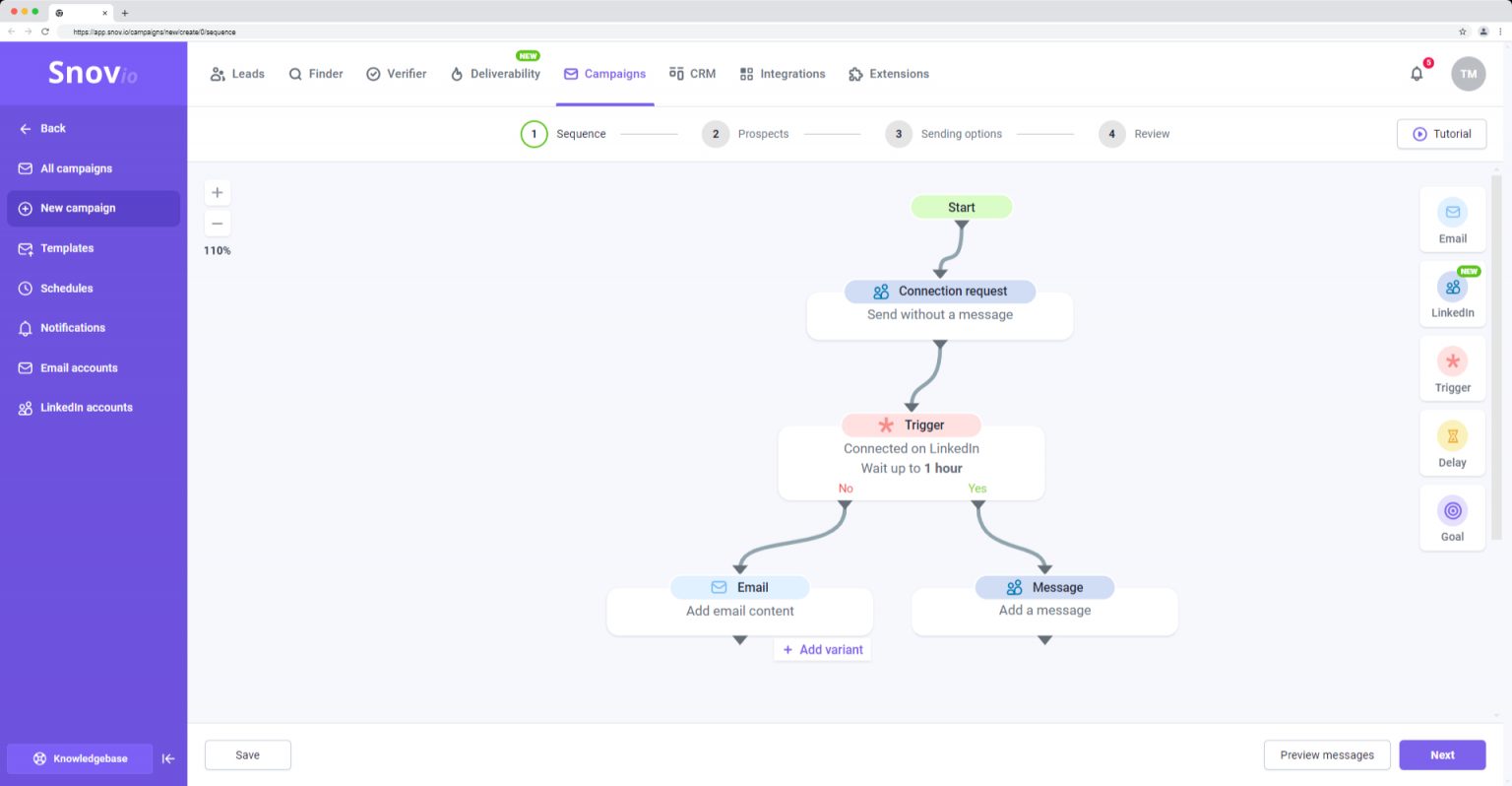Open the notifications bell icon
1512x786 pixels.
1417,74
